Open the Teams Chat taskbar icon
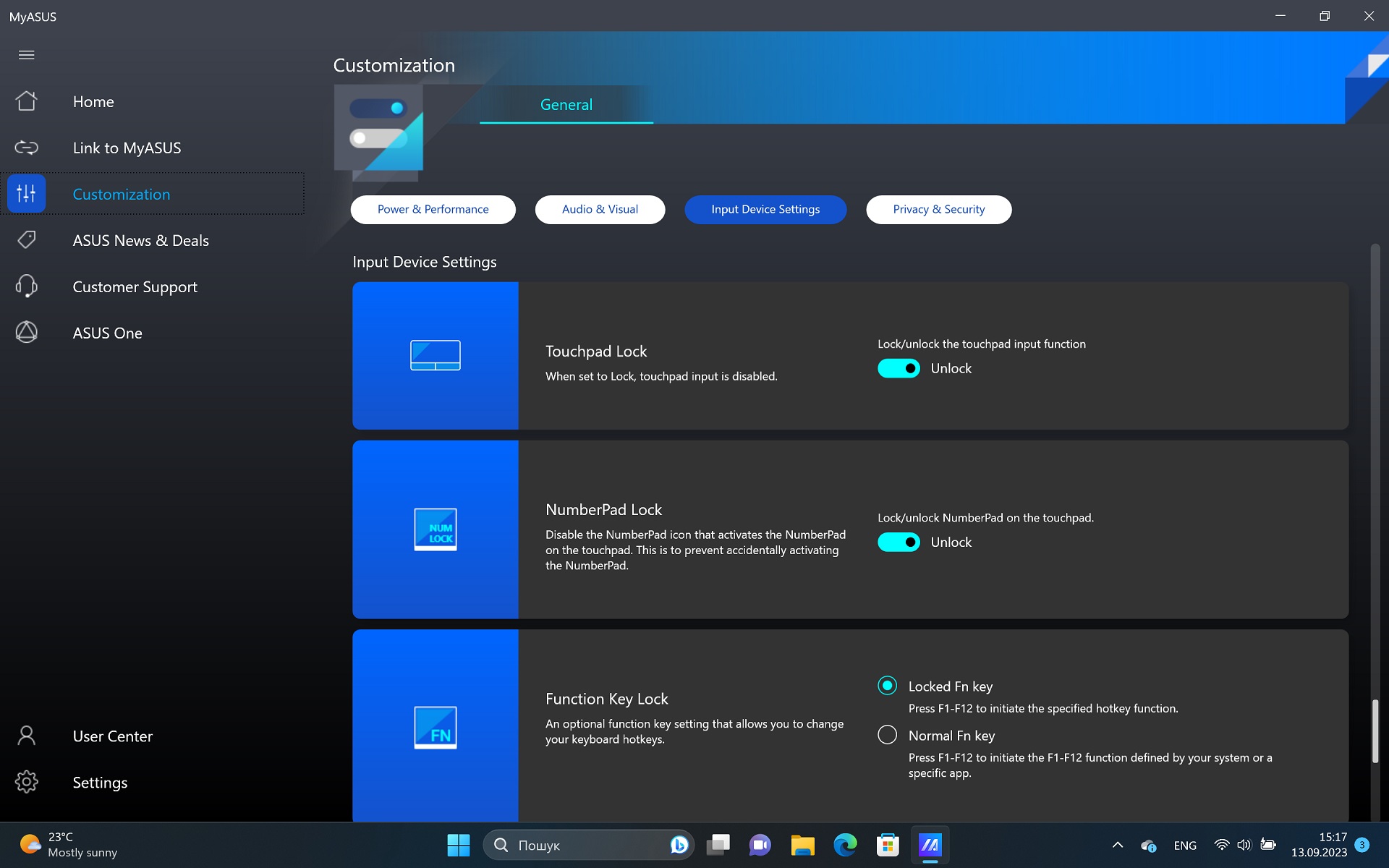The height and width of the screenshot is (868, 1389). pyautogui.click(x=760, y=845)
